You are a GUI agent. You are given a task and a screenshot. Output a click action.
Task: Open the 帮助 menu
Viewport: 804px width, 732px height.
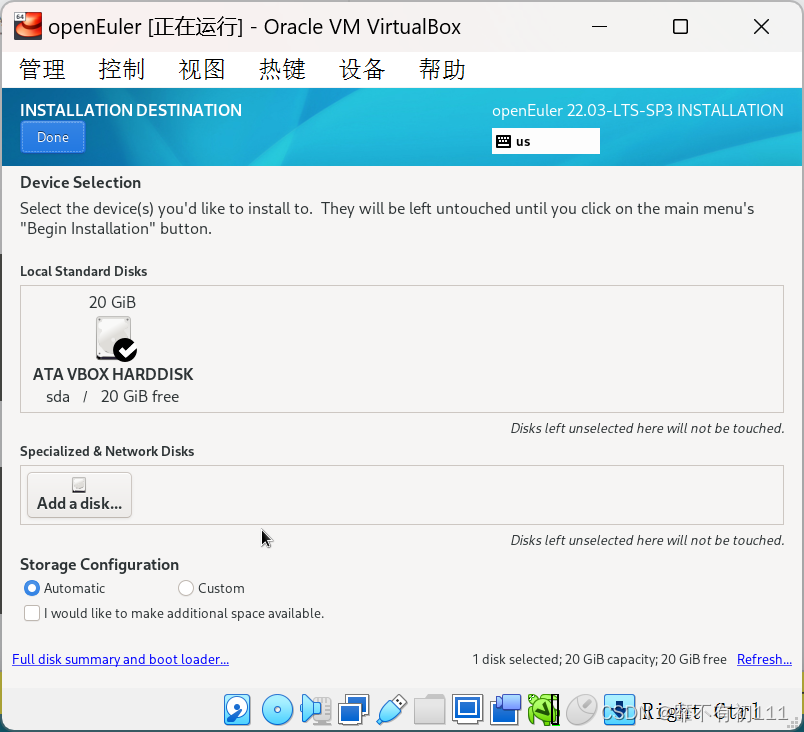[442, 69]
